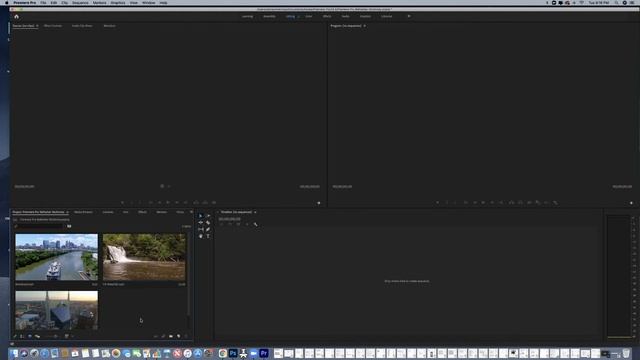The width and height of the screenshot is (640, 360).
Task: Toggle project writable state pencil icon
Action: tap(15, 336)
